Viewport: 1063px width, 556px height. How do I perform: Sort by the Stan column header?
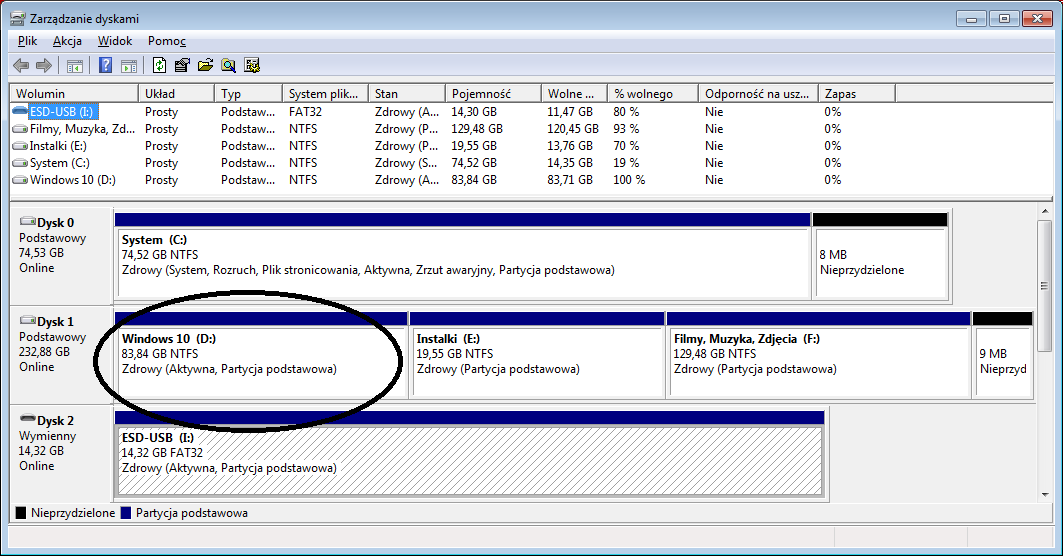pyautogui.click(x=407, y=94)
